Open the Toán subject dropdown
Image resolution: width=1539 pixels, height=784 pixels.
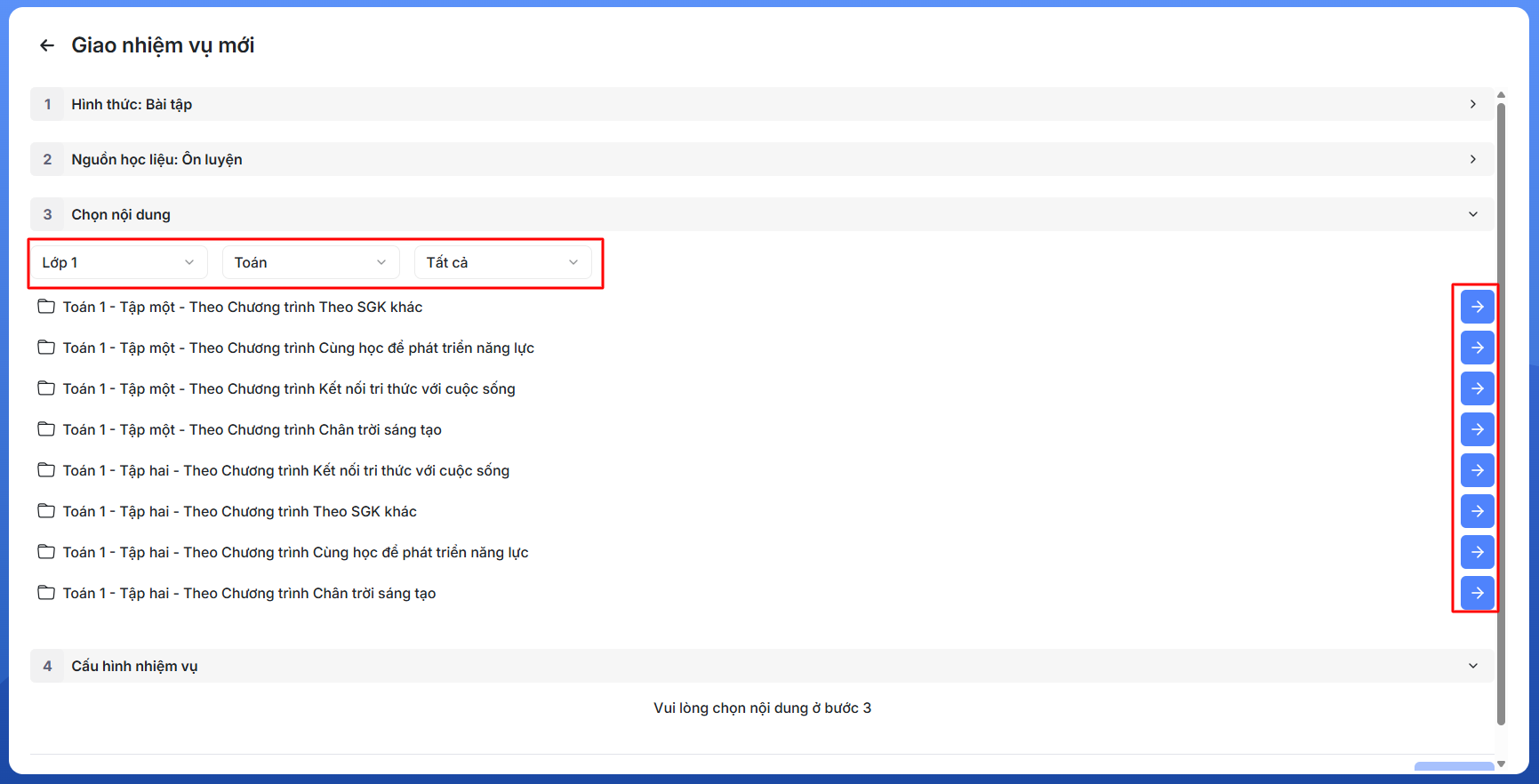point(310,262)
